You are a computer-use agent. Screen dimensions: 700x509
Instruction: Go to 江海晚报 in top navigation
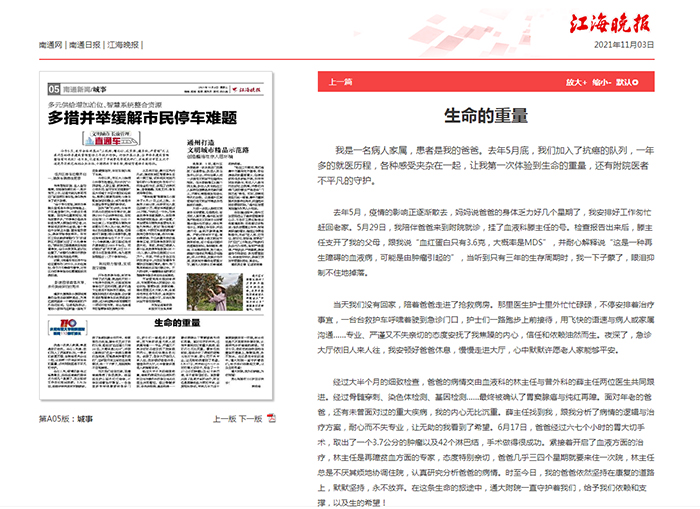pyautogui.click(x=122, y=45)
